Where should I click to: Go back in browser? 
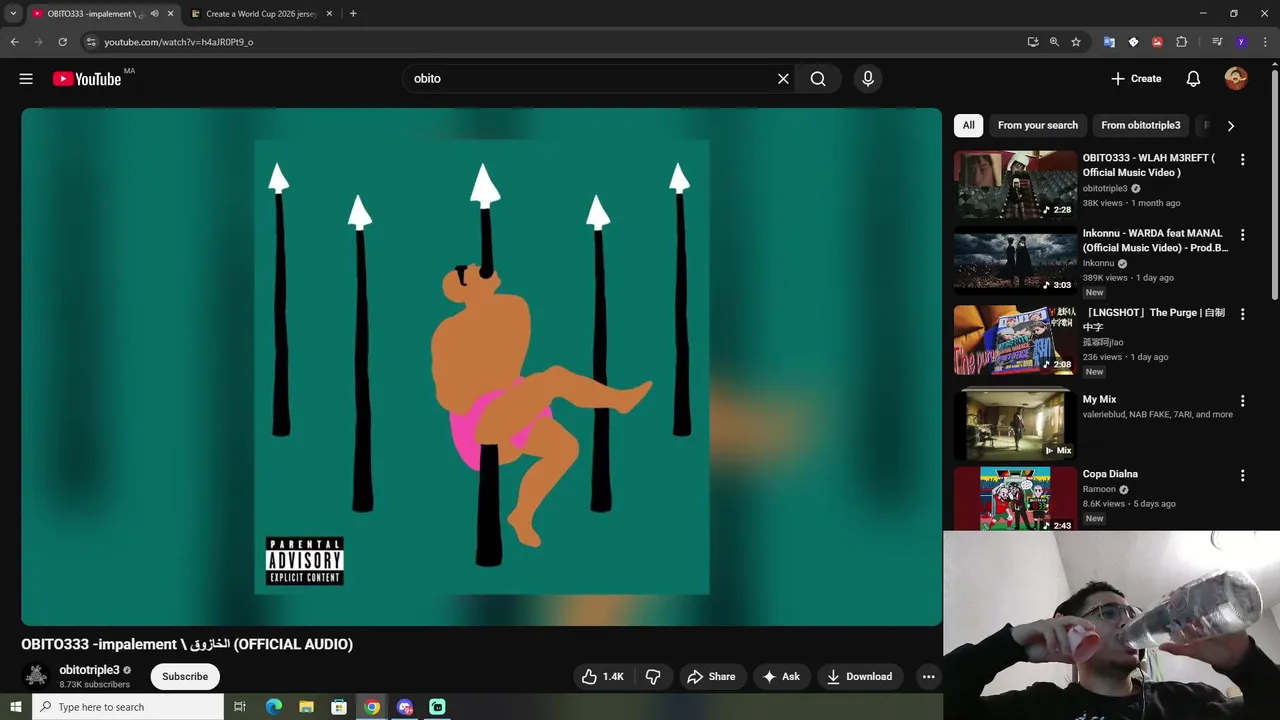click(14, 42)
